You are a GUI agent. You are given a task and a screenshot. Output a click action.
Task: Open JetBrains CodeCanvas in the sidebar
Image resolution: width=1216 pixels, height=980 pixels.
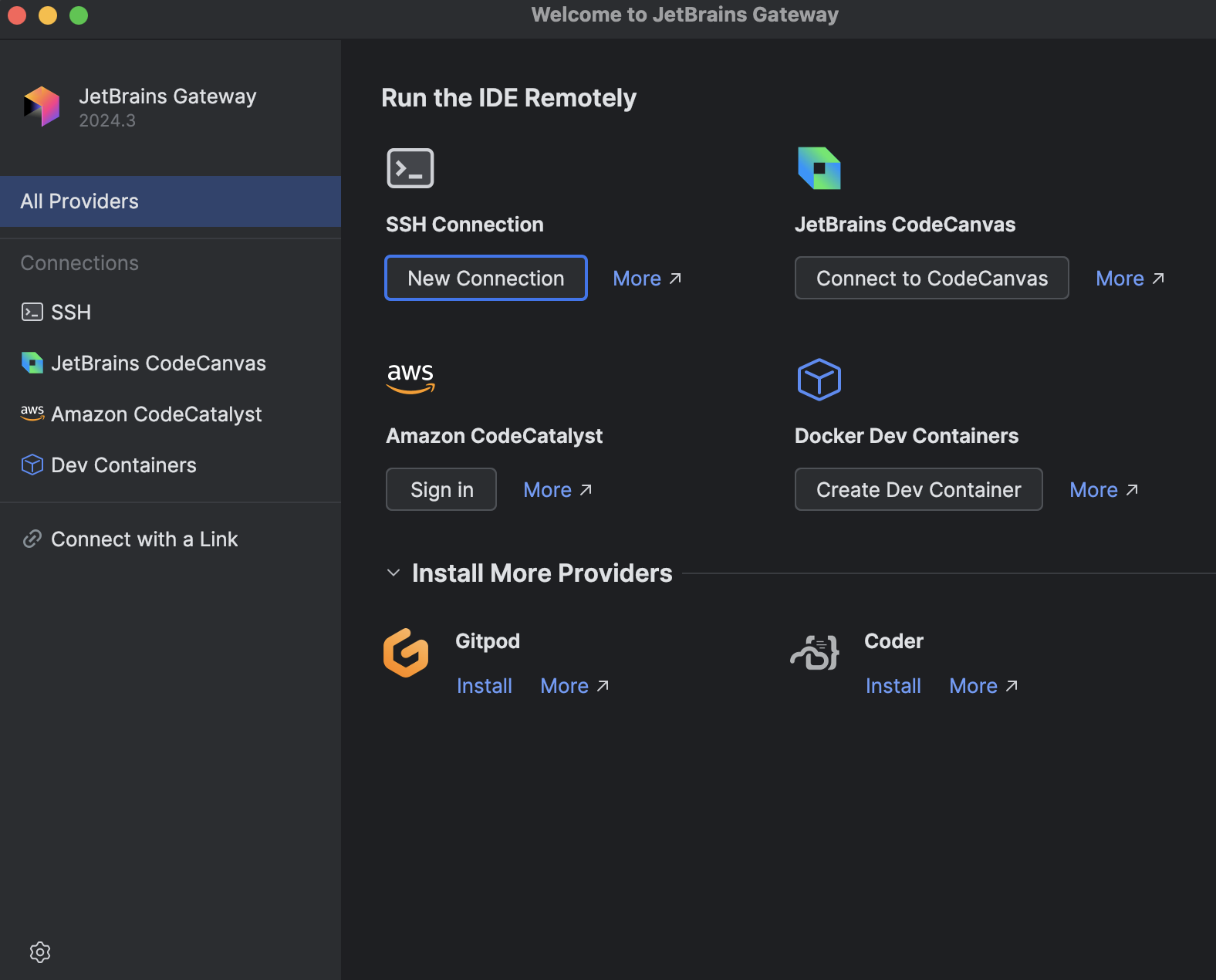(x=157, y=363)
